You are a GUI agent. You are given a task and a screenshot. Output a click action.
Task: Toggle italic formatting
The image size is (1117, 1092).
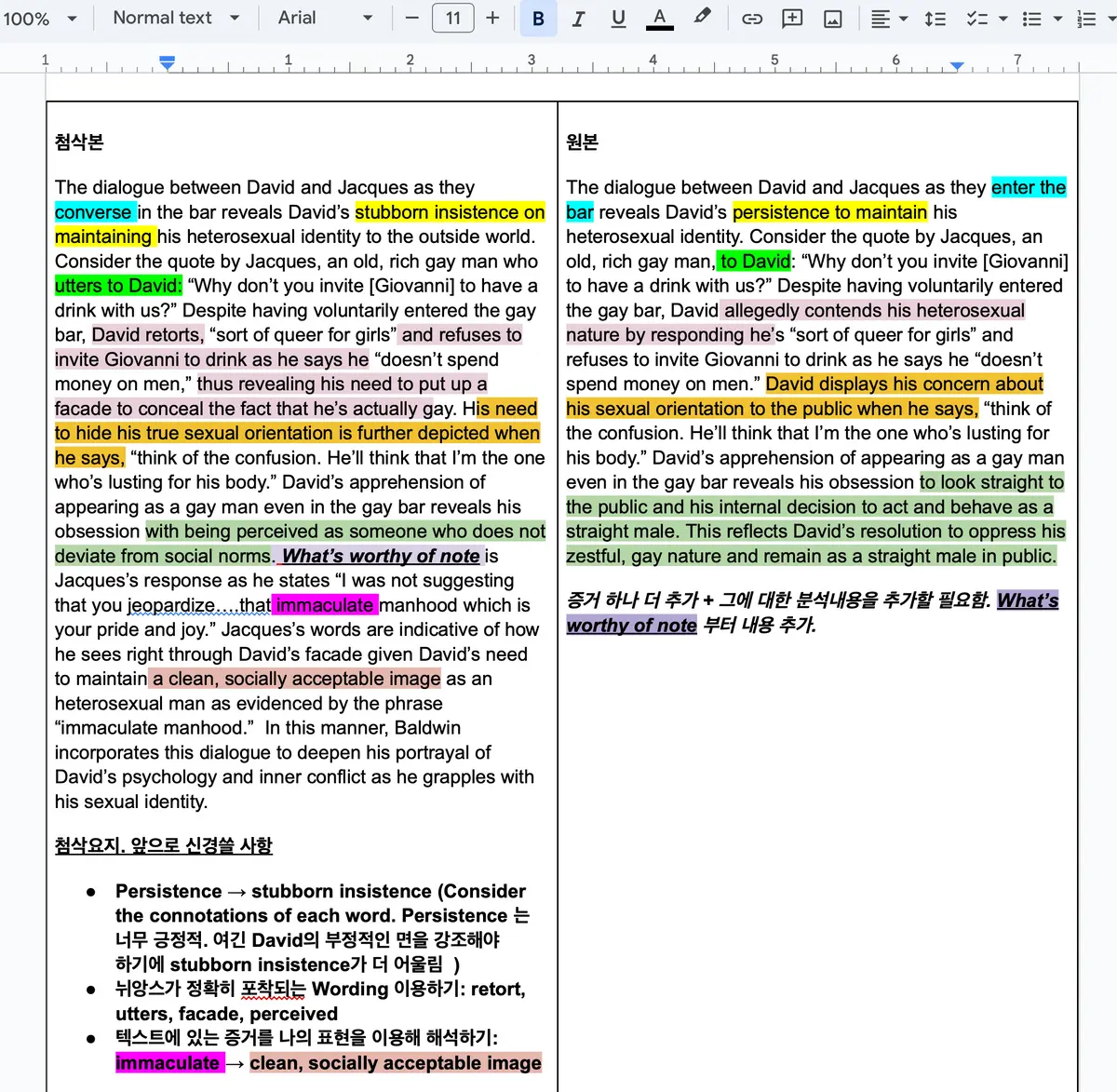click(578, 19)
